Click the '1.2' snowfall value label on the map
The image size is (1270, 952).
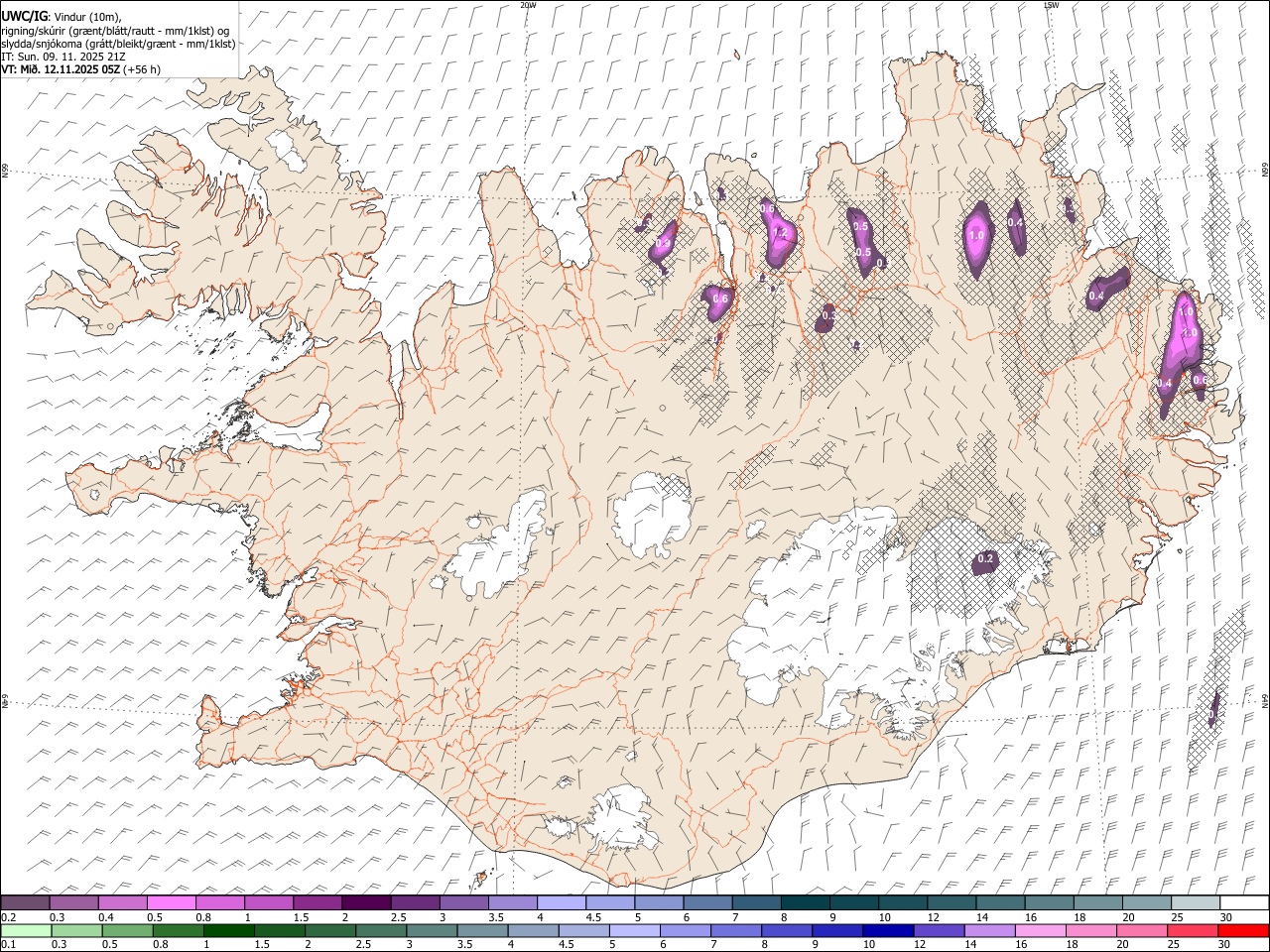coord(779,234)
